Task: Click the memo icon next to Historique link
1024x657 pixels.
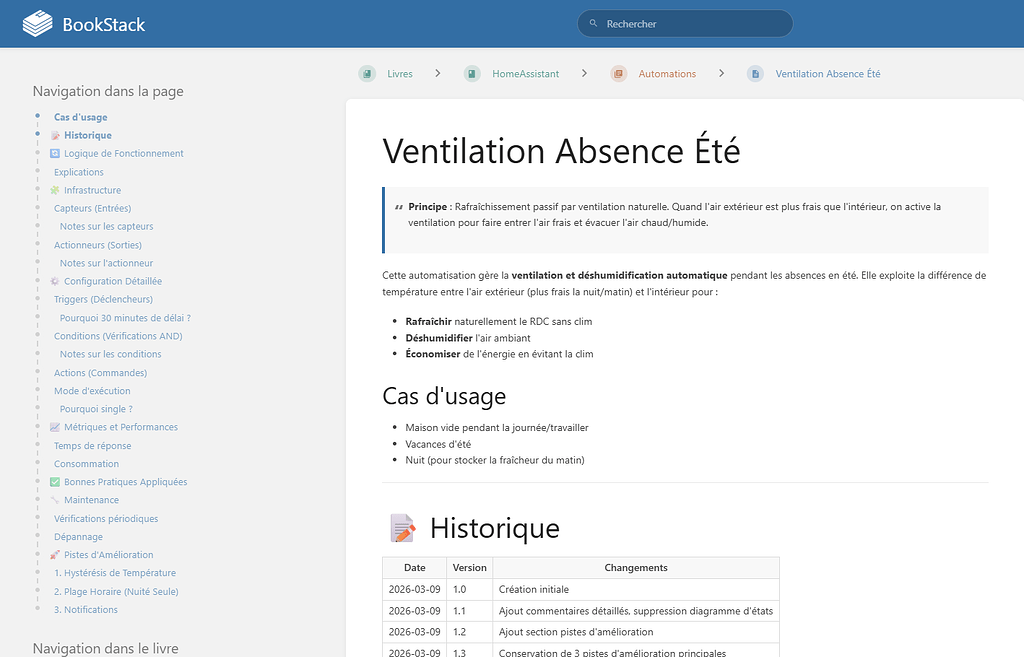Action: tap(56, 135)
